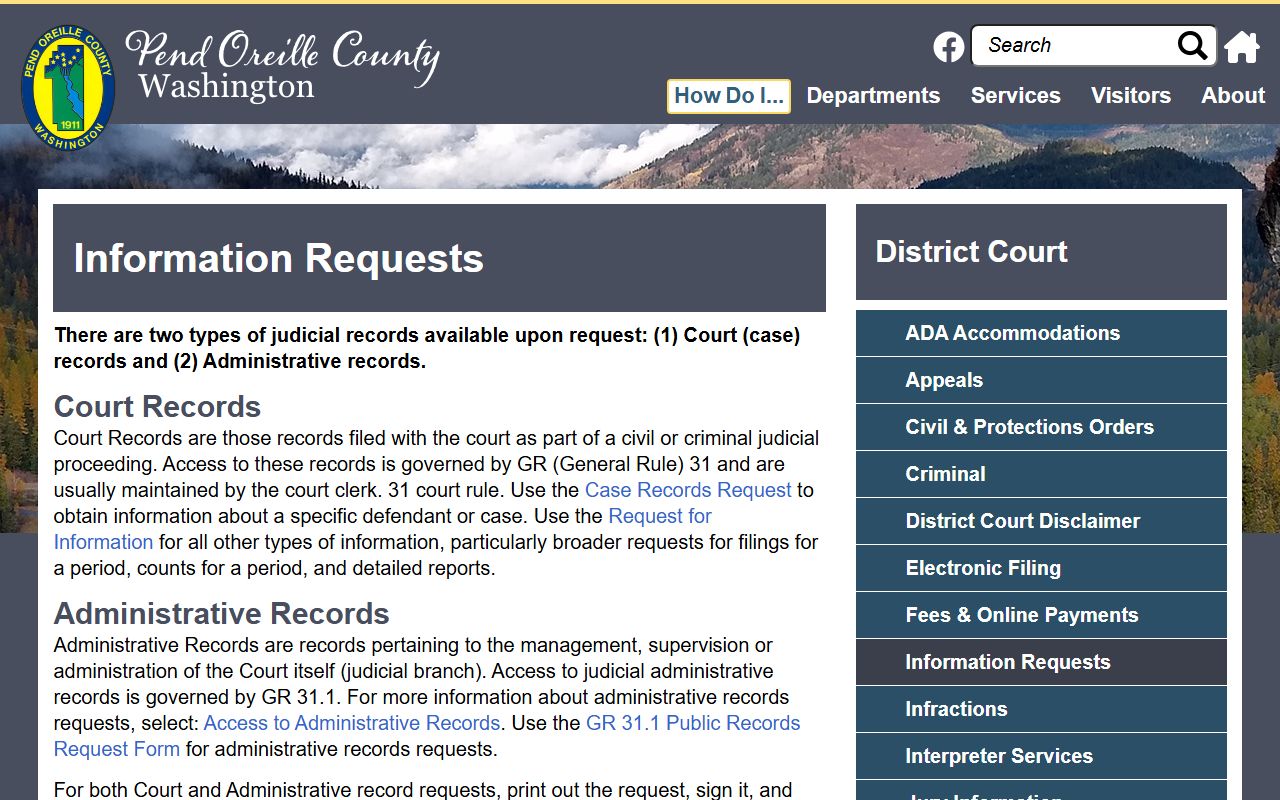Click the District Court sidebar heading

[x=971, y=252]
